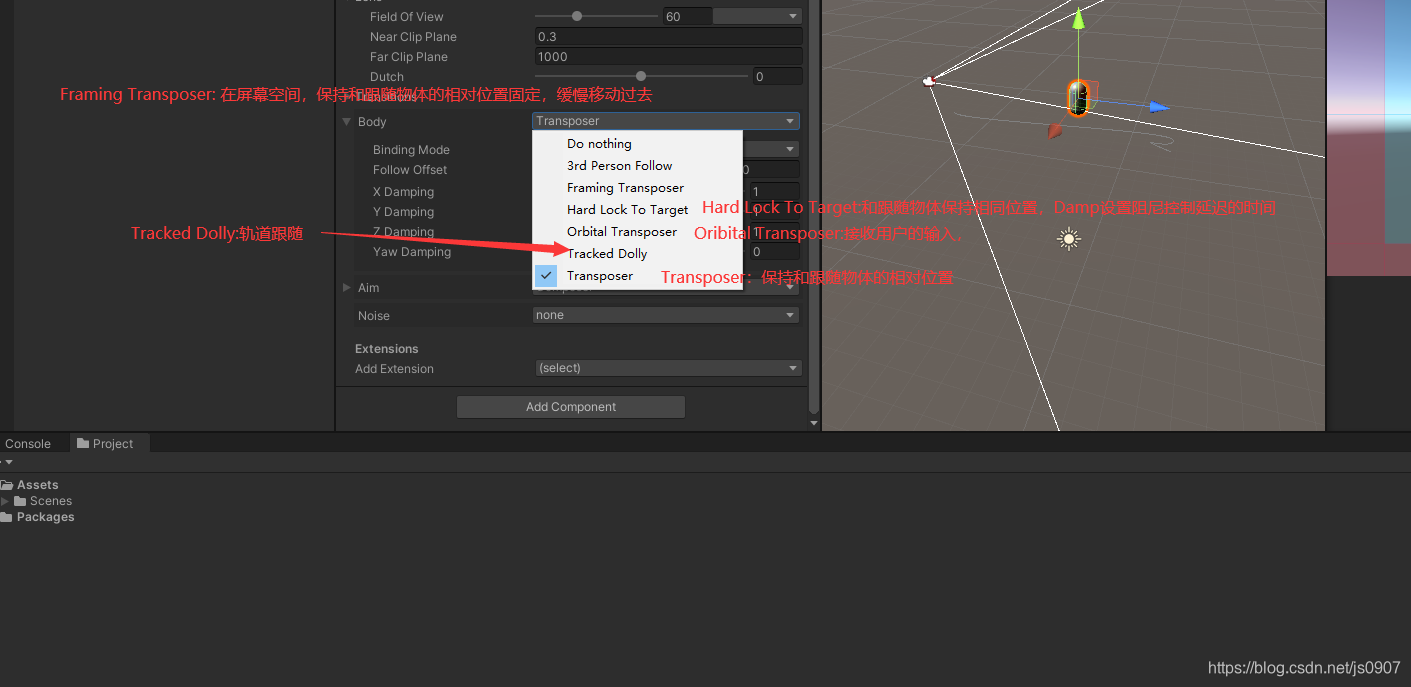
Task: Click the red X-axis gizmo arrow
Action: coord(1055,131)
